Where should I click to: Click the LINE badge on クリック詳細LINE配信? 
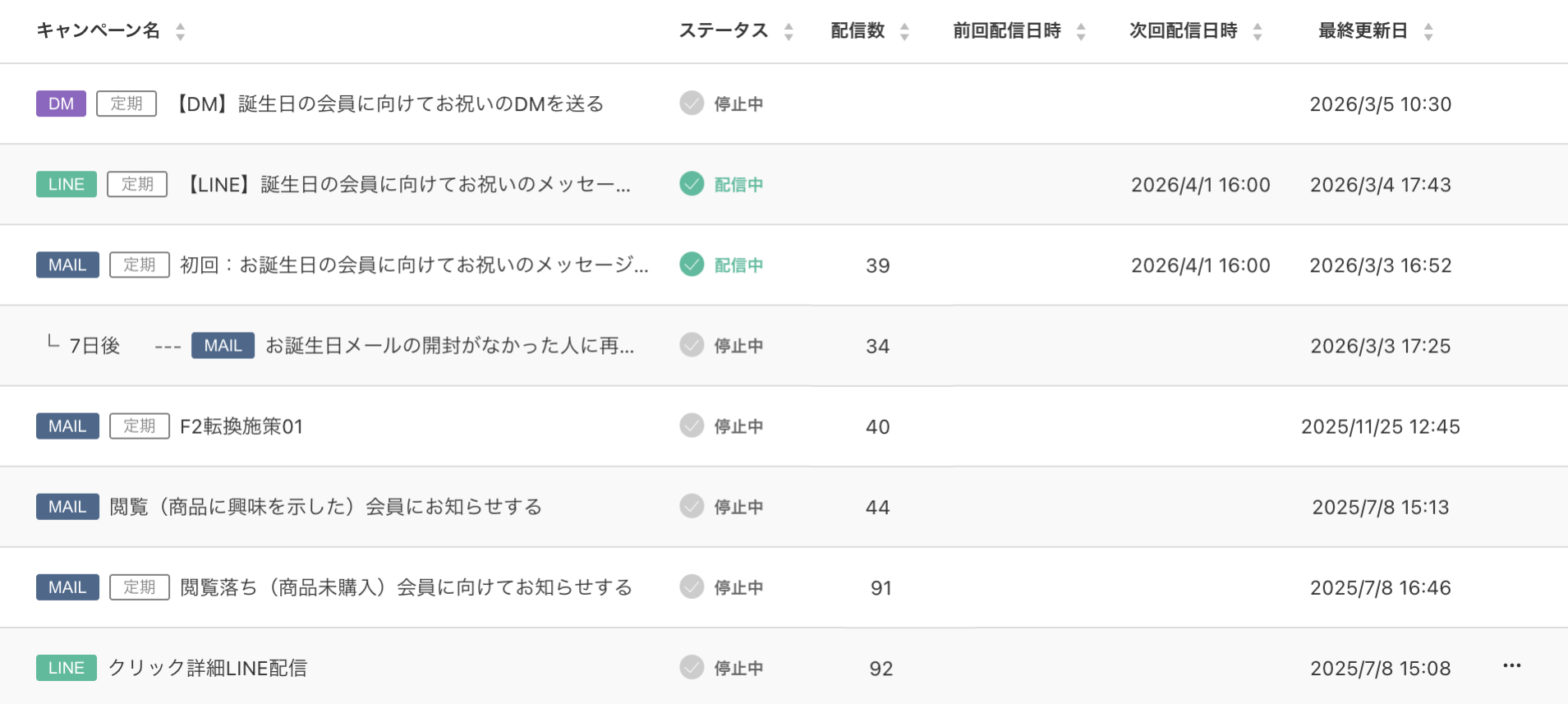[x=67, y=668]
